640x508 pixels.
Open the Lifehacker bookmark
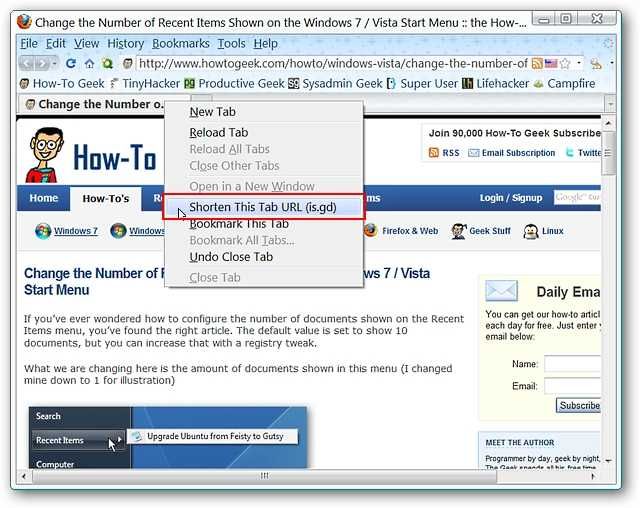click(496, 84)
